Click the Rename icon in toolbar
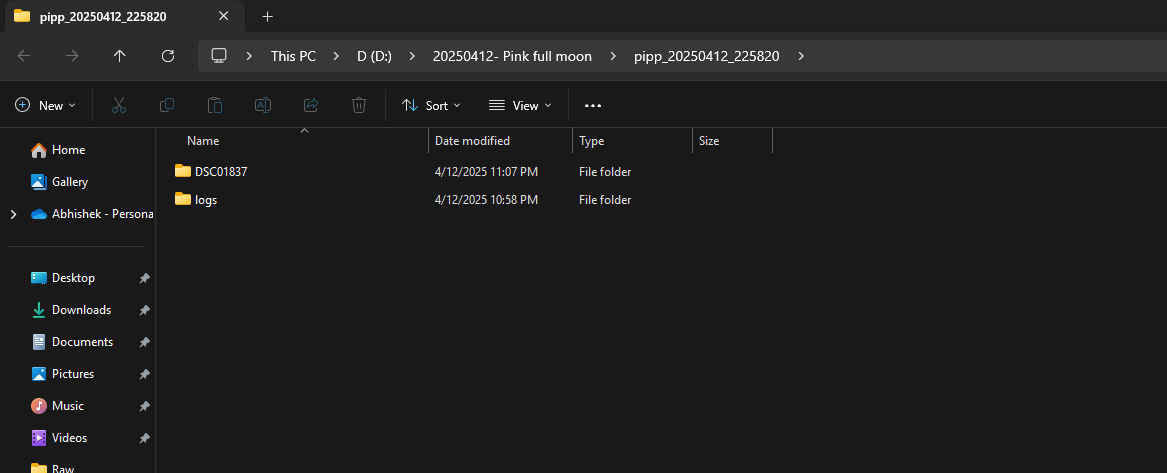This screenshot has width=1167, height=473. (x=263, y=105)
